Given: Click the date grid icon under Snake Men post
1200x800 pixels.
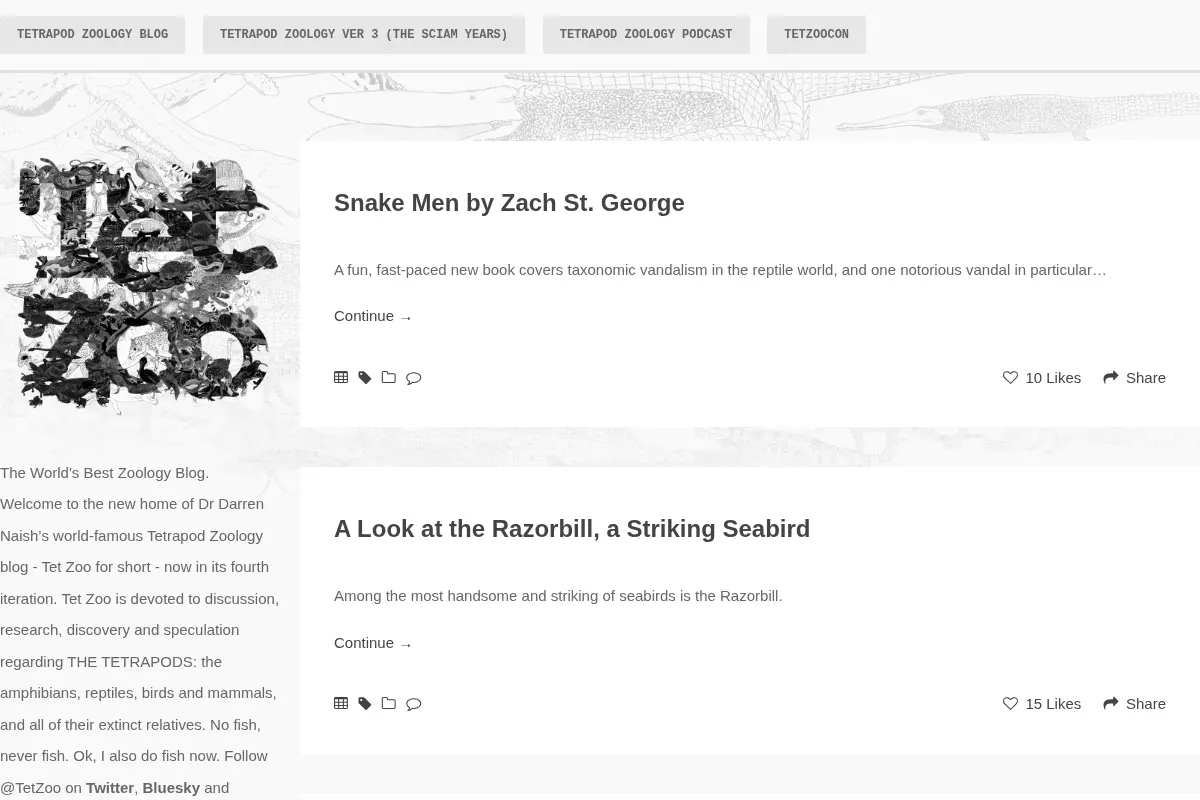Looking at the screenshot, I should (341, 377).
